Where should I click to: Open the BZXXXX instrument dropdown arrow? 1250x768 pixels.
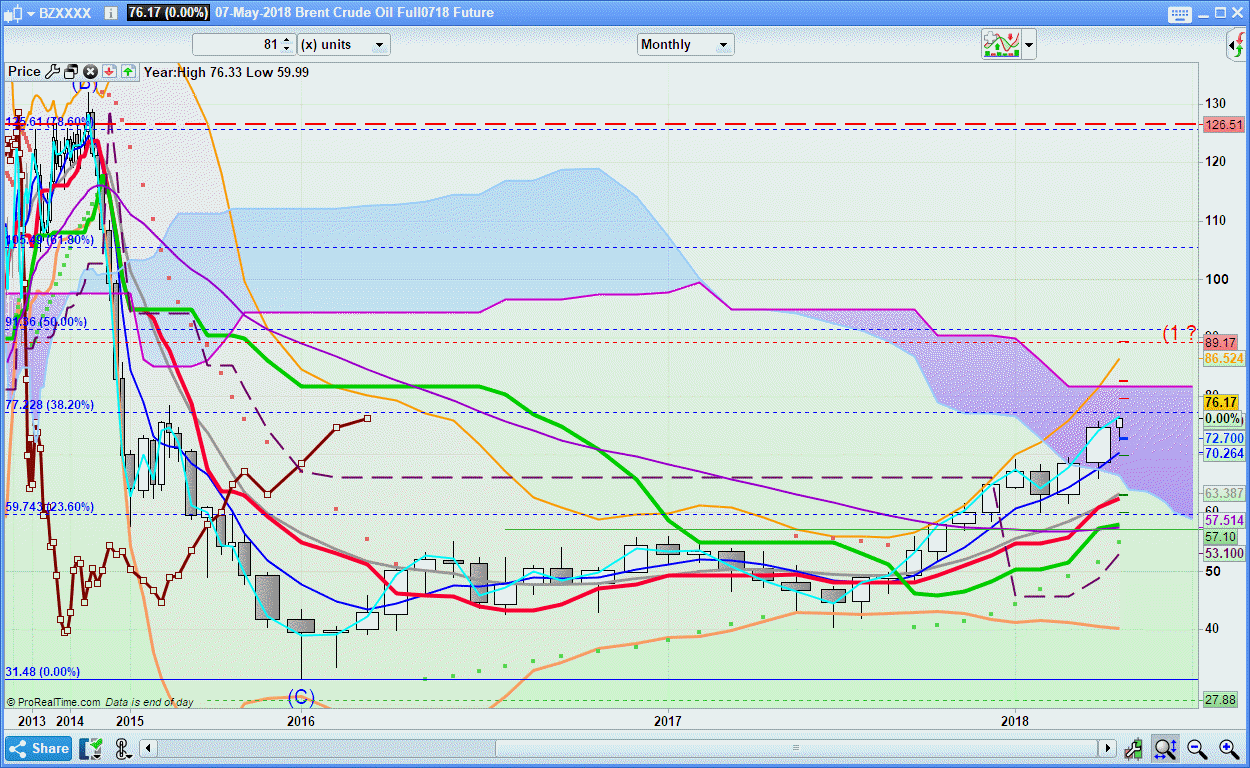32,14
